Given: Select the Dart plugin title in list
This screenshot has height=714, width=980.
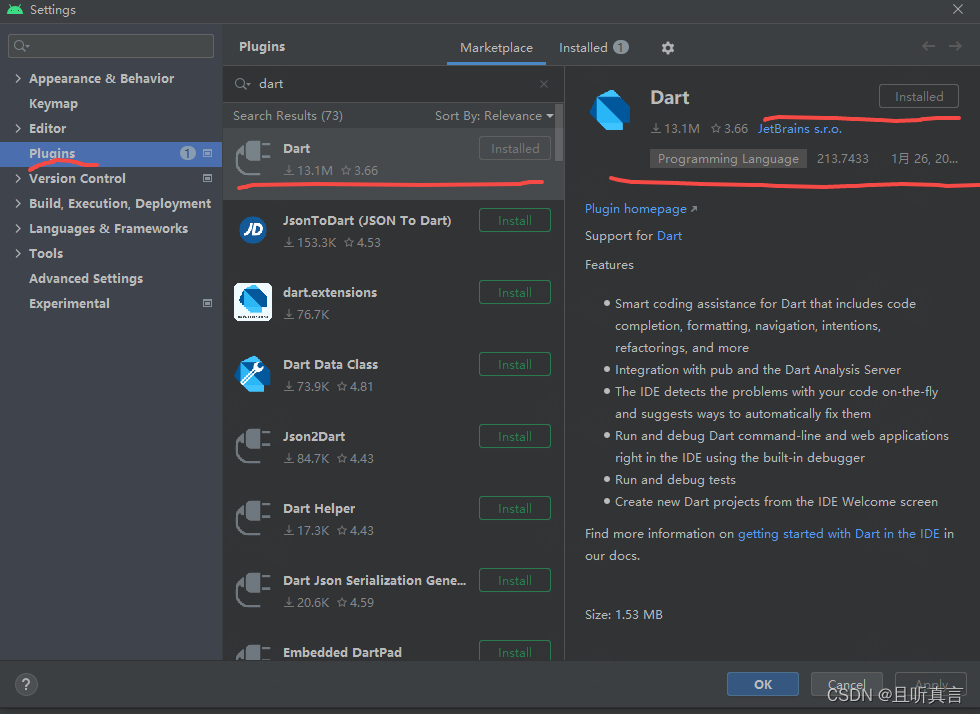Looking at the screenshot, I should pyautogui.click(x=296, y=148).
